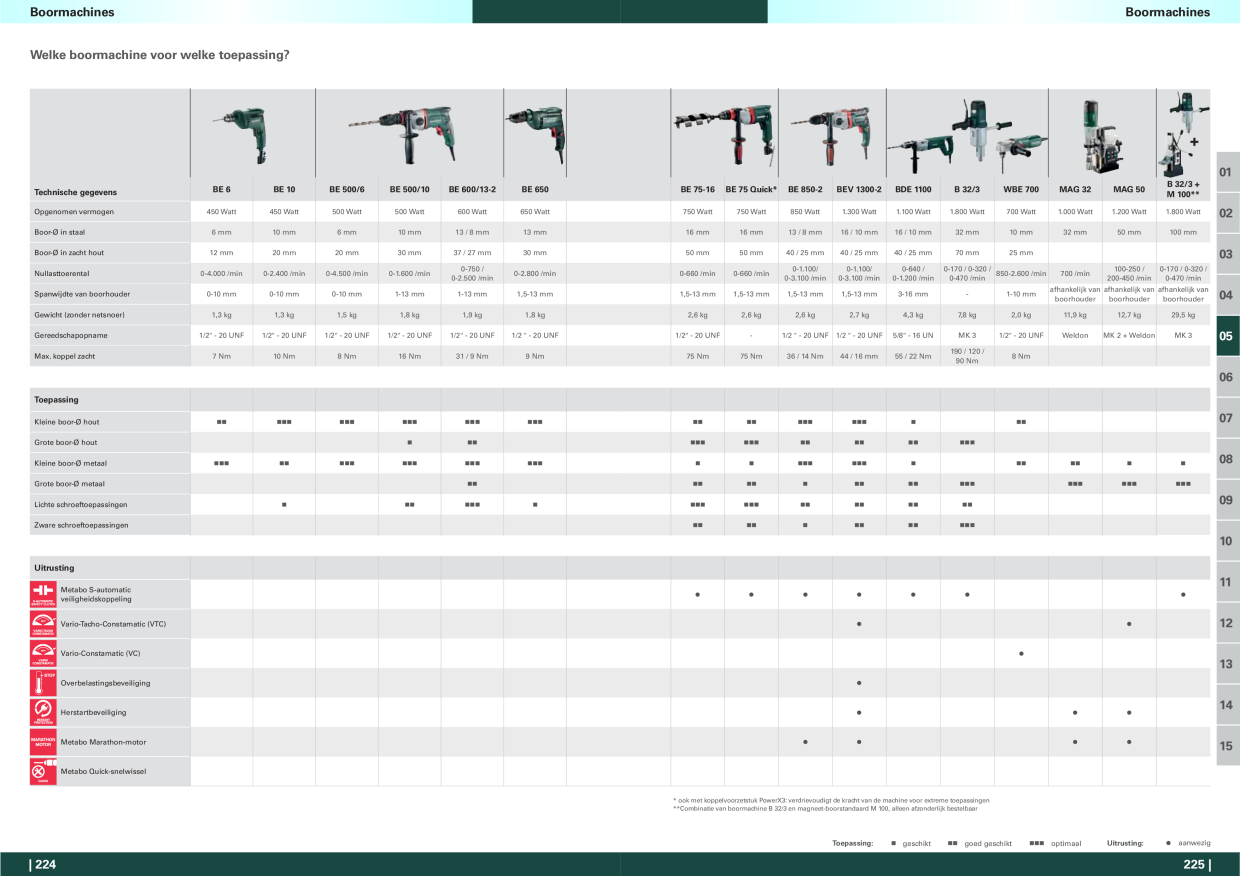The width and height of the screenshot is (1240, 876).
Task: Click page number 224
Action: [x=43, y=865]
